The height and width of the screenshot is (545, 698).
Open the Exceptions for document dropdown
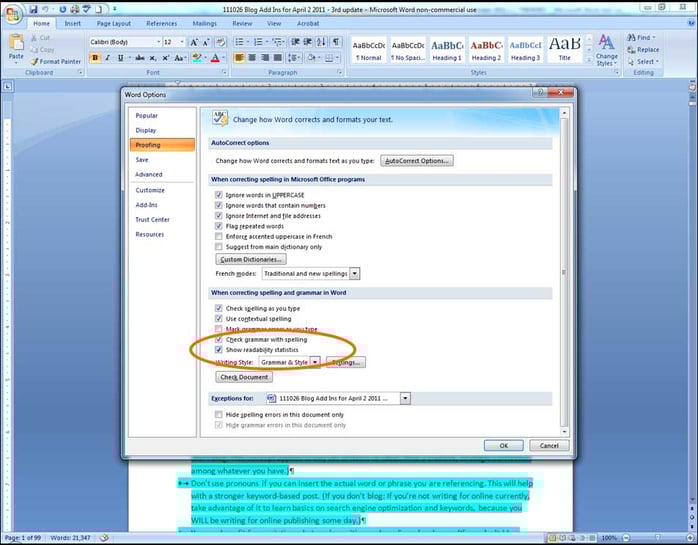[405, 398]
